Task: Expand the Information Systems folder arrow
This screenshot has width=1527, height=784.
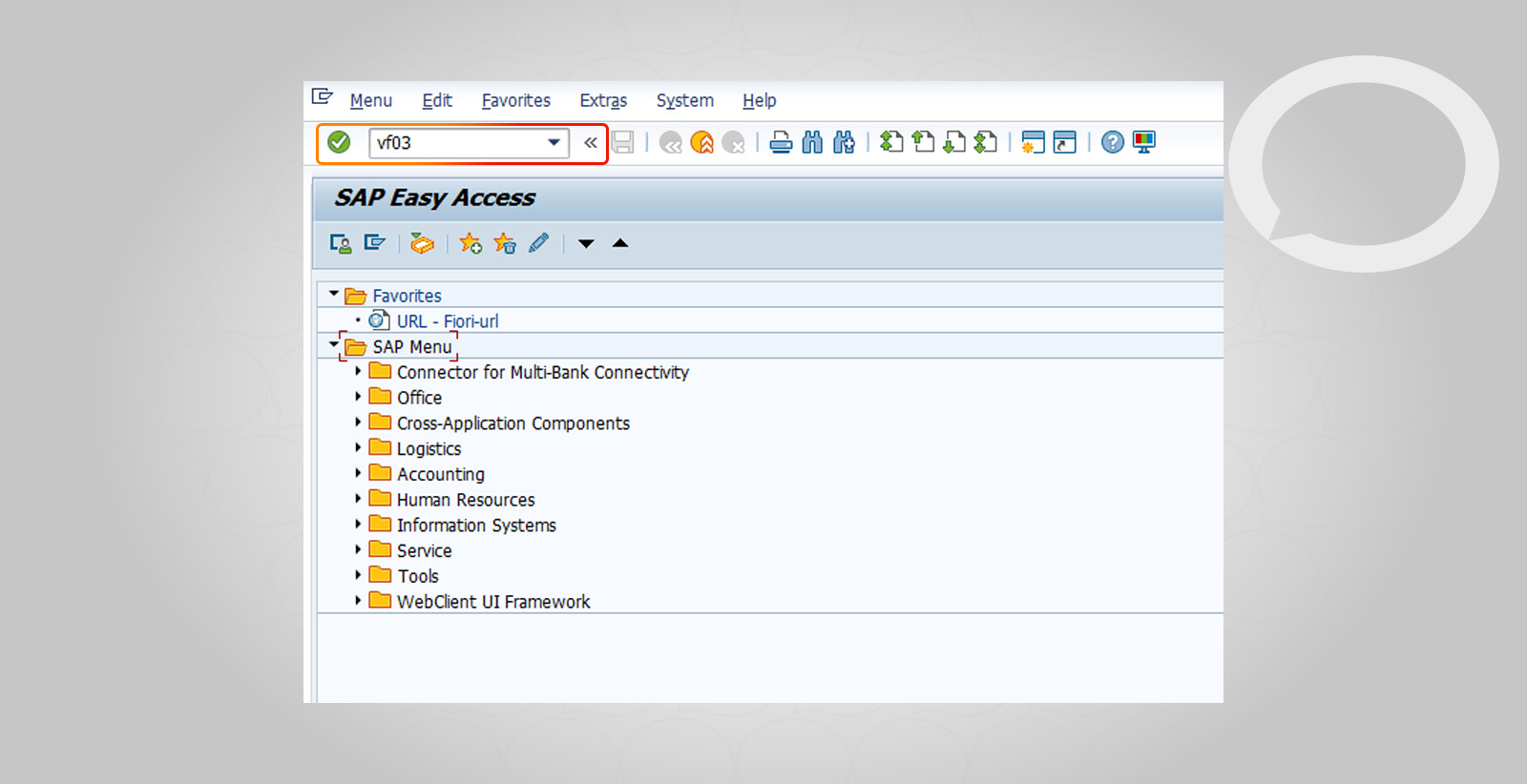Action: pos(358,524)
